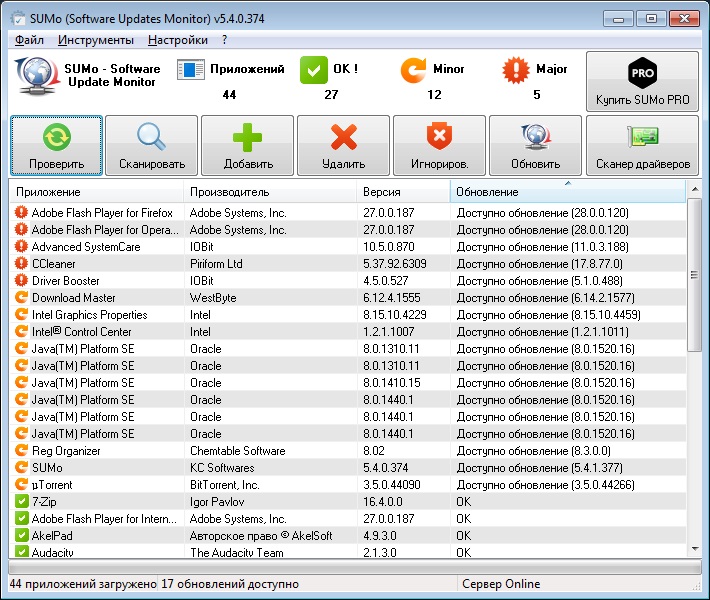710x600 pixels.
Task: Click update text (3.5.0.44266) cell
Action: [545, 485]
